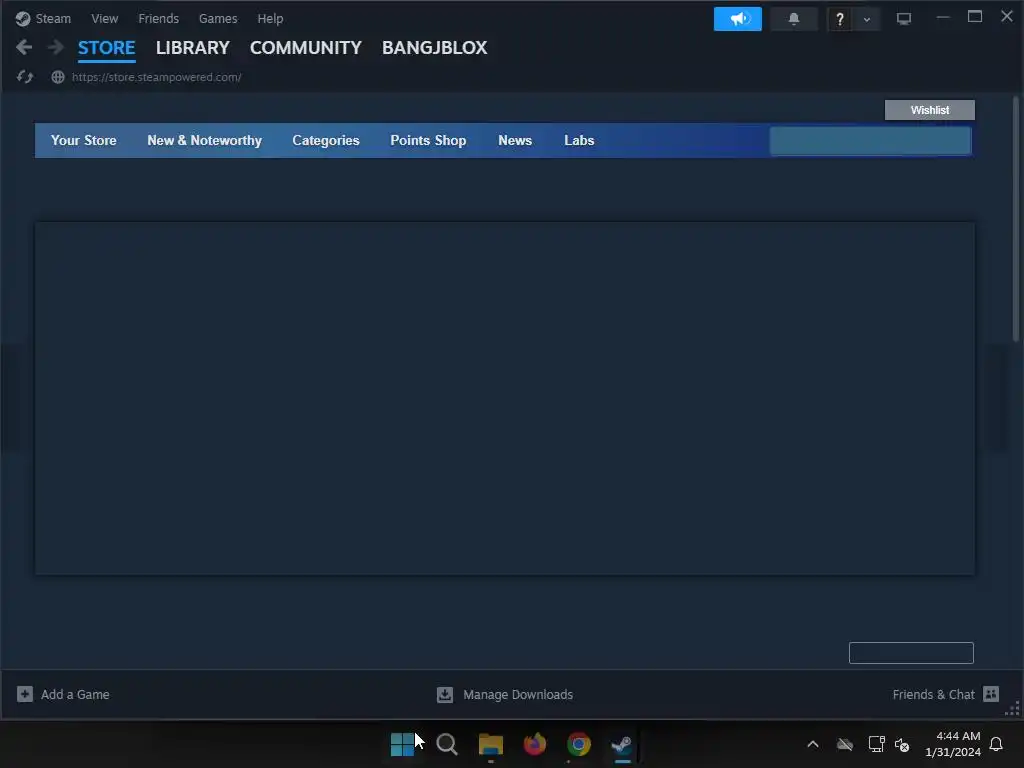This screenshot has width=1024, height=768.
Task: Open the Windows Start menu
Action: 402,744
